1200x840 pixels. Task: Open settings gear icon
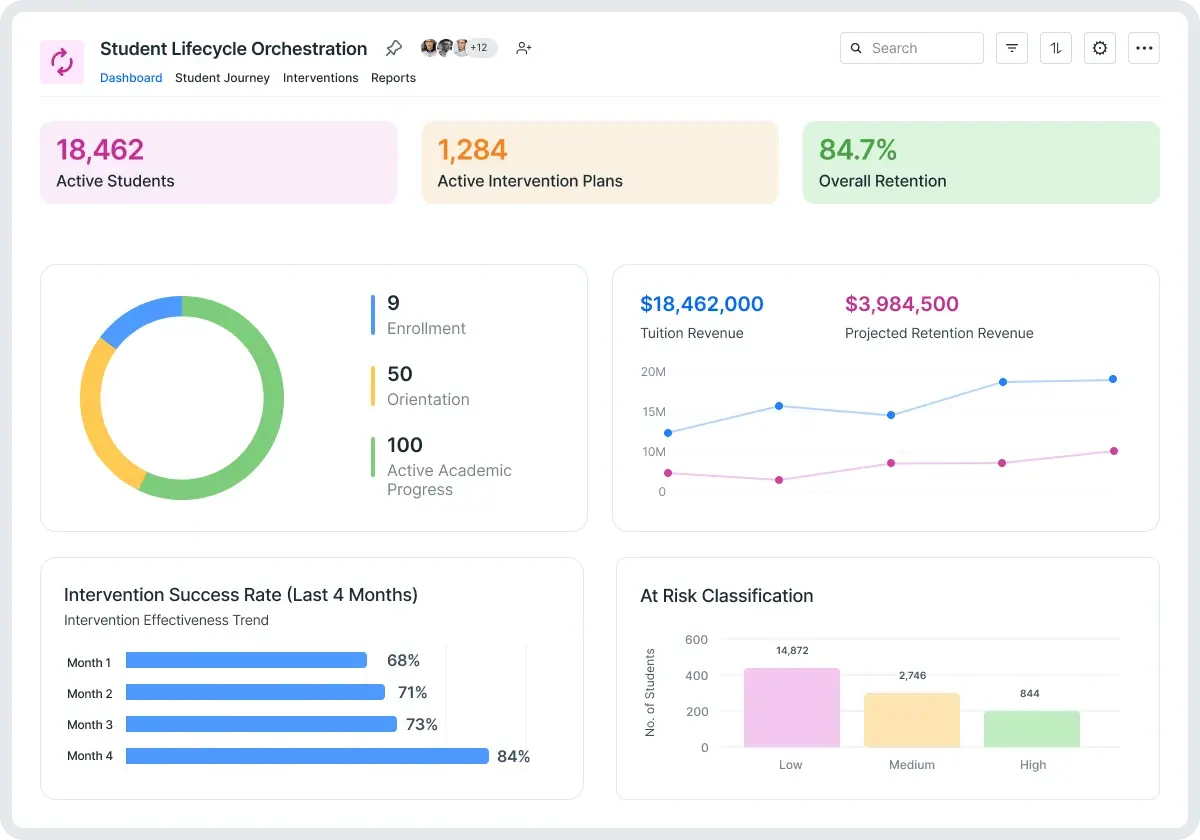click(x=1100, y=48)
